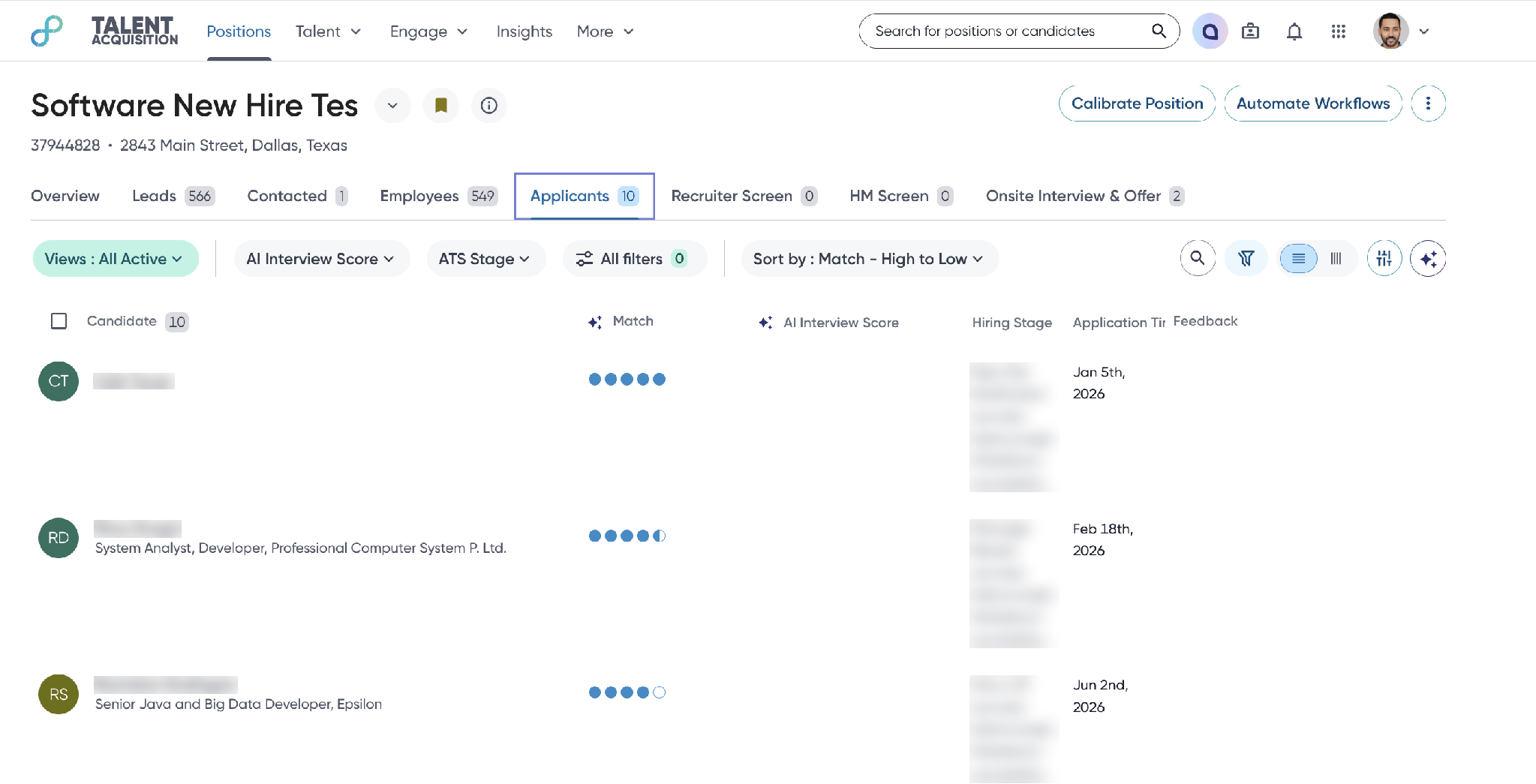Open the apps grid menu
Image resolution: width=1536 pixels, height=784 pixels.
coord(1339,32)
